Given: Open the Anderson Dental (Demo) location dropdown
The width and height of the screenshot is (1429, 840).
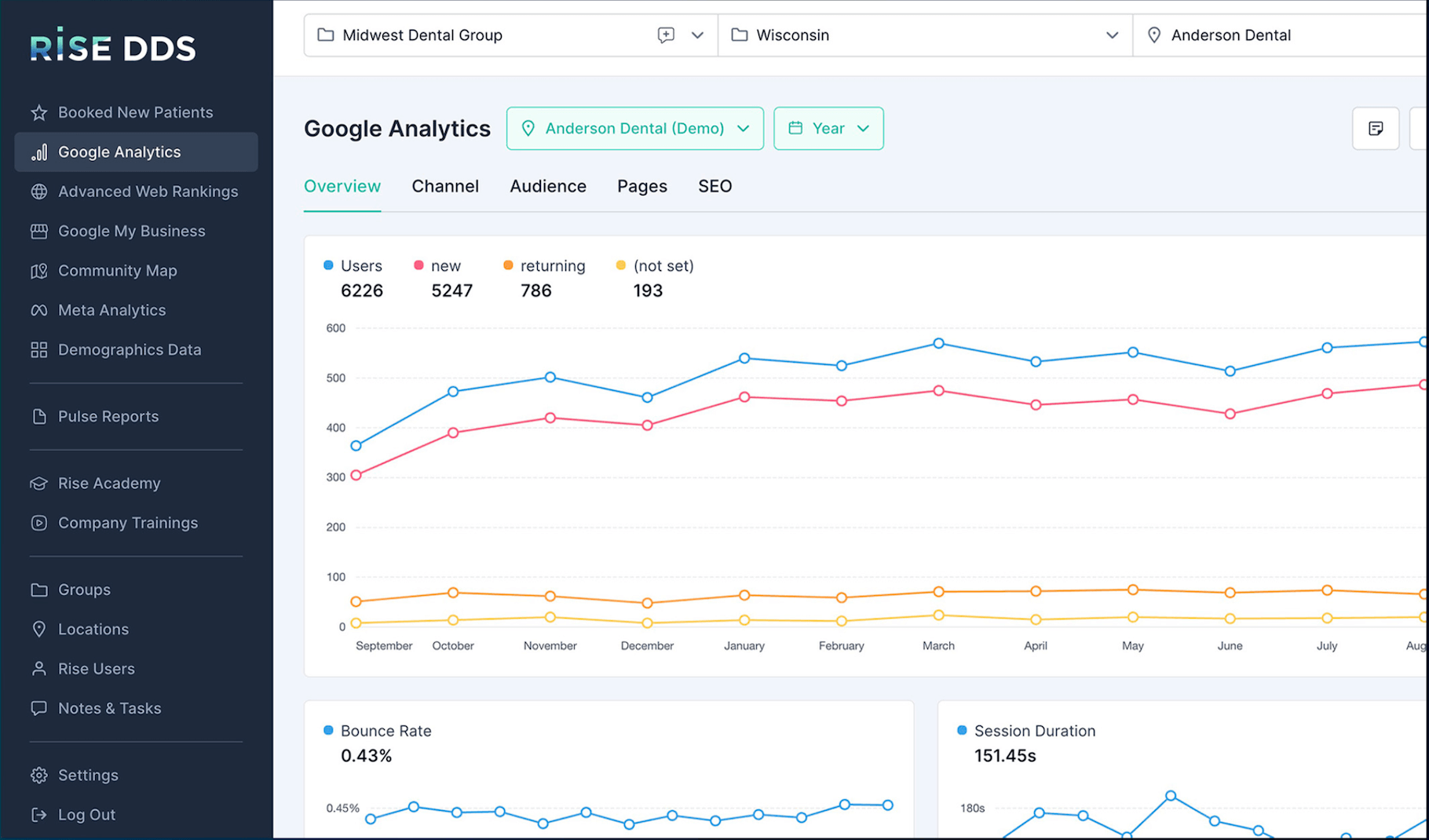Looking at the screenshot, I should 635,129.
